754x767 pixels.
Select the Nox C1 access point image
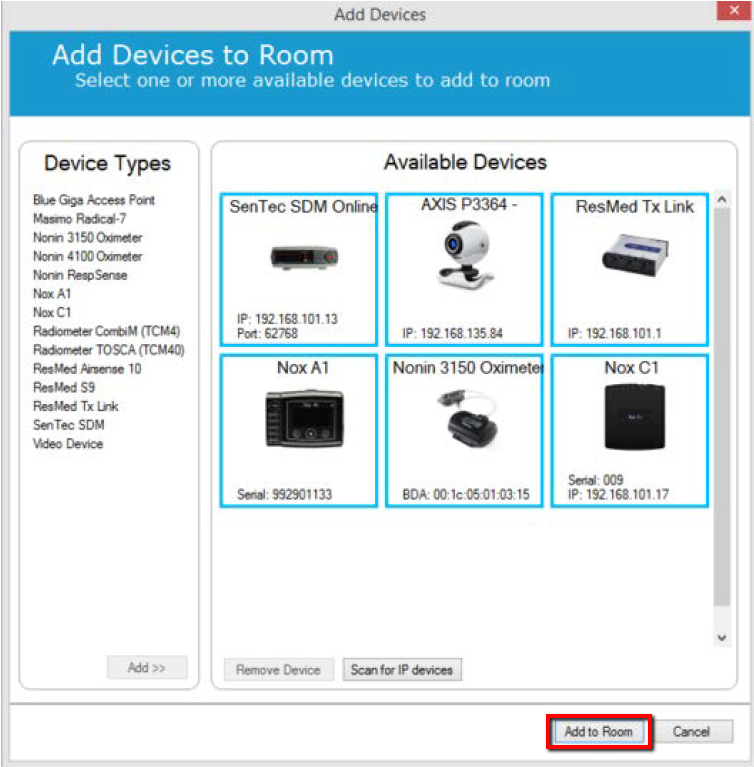point(635,417)
